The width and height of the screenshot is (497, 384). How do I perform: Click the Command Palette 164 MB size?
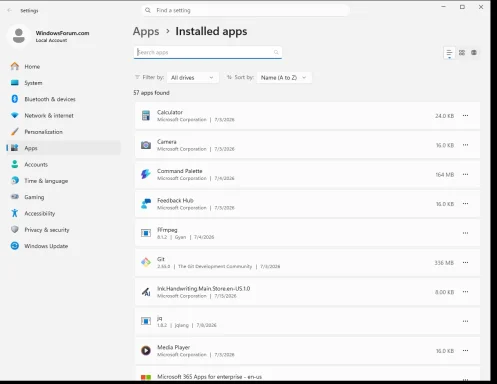(x=445, y=175)
